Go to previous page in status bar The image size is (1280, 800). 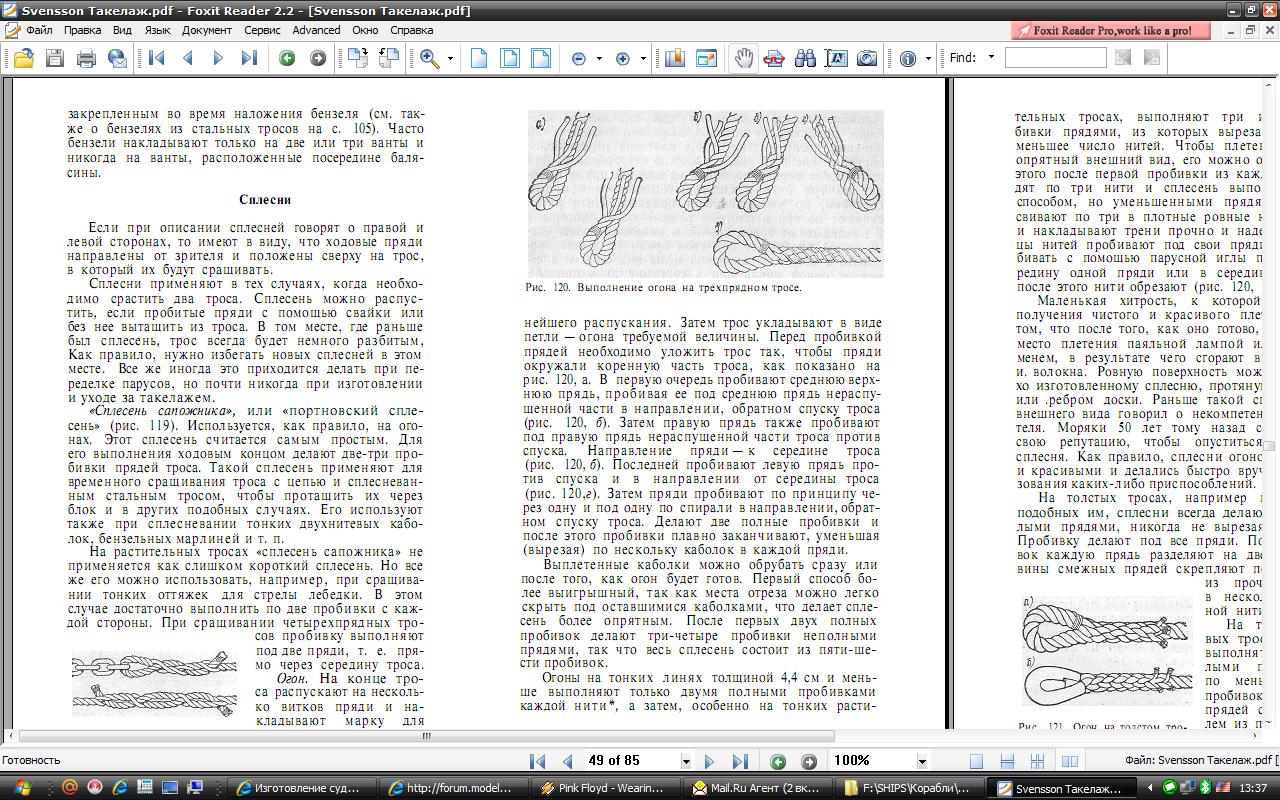click(568, 762)
